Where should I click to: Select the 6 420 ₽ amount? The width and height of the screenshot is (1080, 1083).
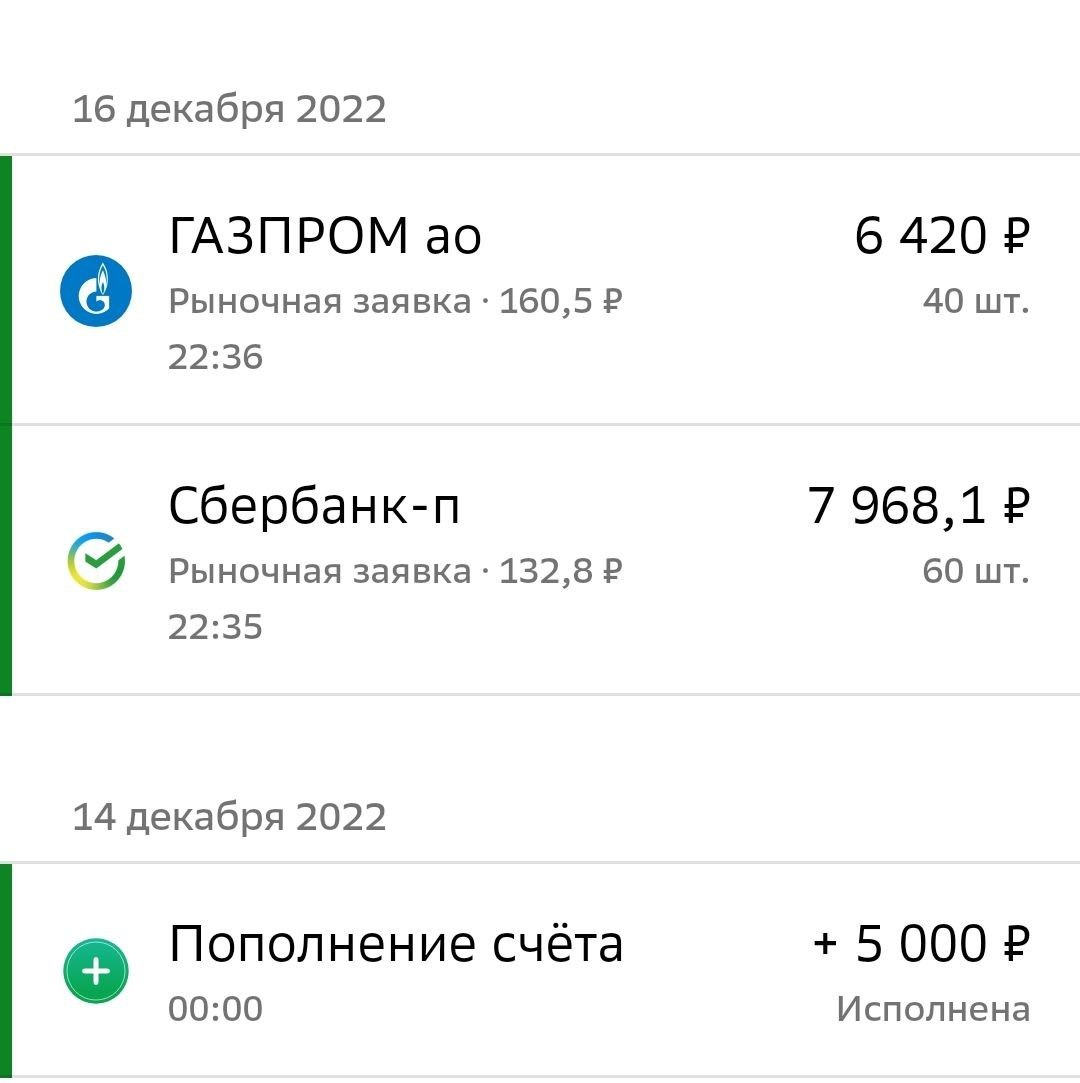(x=941, y=237)
